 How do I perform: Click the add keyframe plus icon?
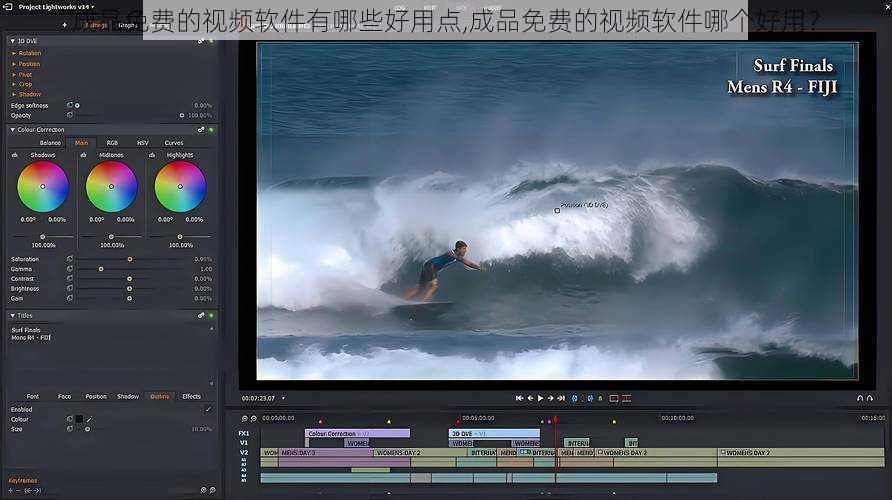click(x=10, y=490)
